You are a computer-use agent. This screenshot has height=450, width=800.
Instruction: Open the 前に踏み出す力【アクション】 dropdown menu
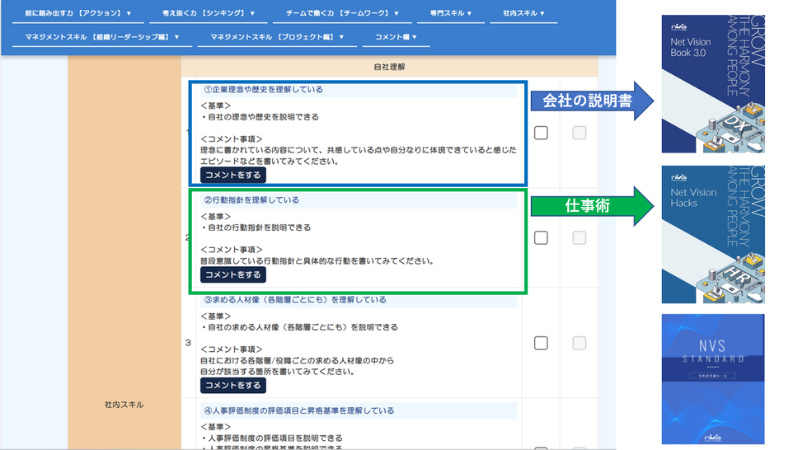click(x=78, y=13)
